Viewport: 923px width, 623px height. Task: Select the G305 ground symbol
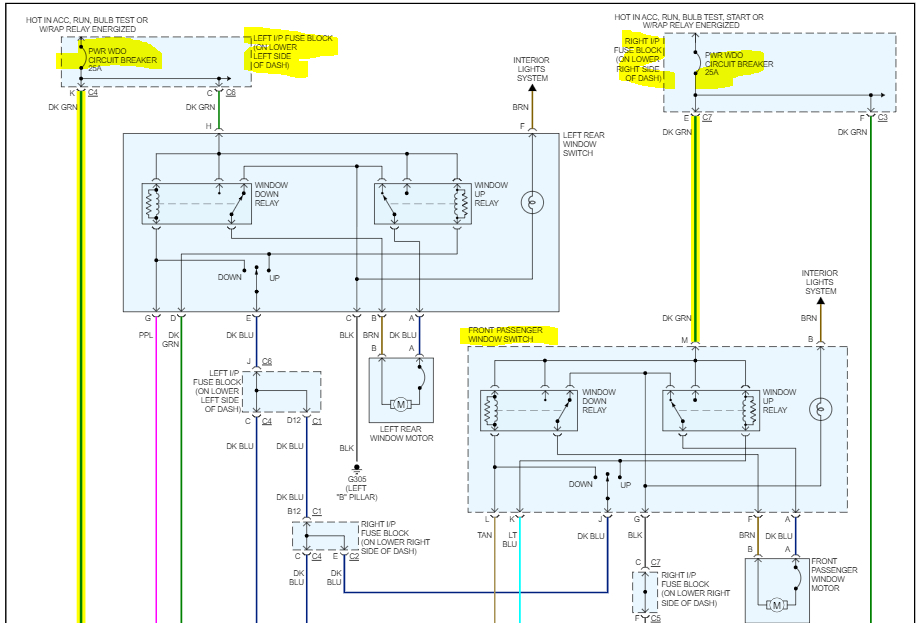[x=356, y=469]
